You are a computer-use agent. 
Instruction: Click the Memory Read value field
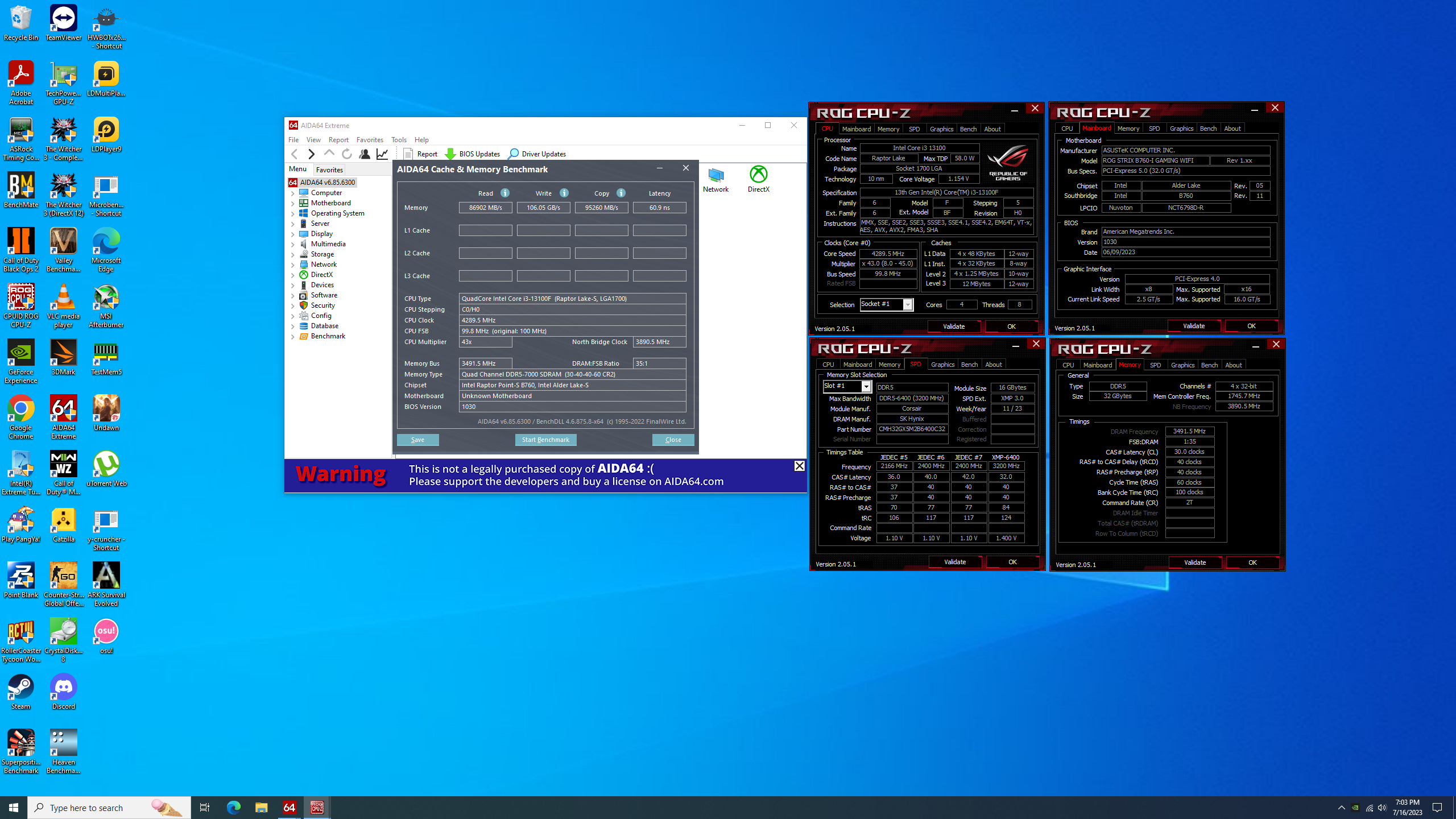tap(485, 208)
